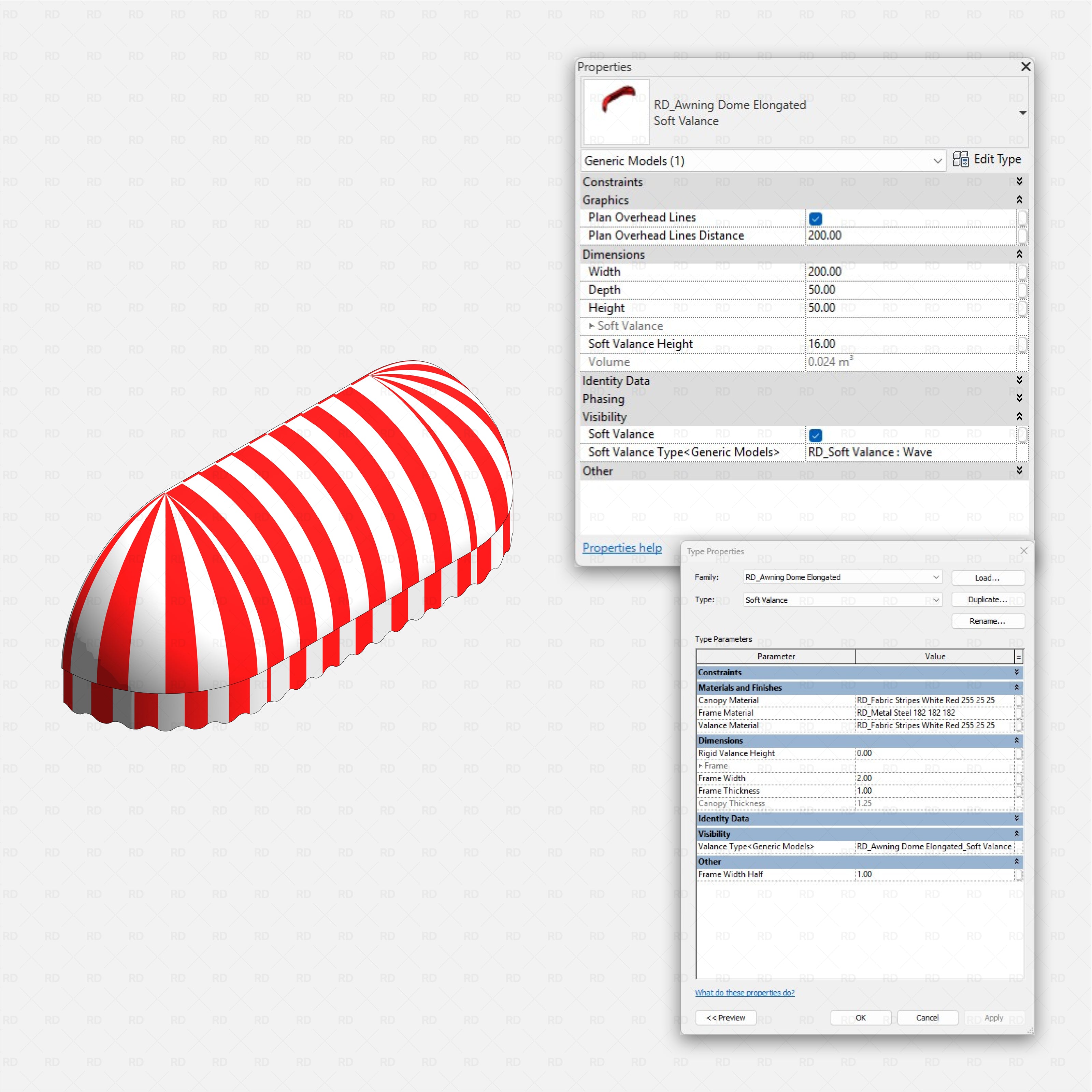1092x1092 pixels.
Task: Select the Valance Material value
Action: click(x=934, y=725)
